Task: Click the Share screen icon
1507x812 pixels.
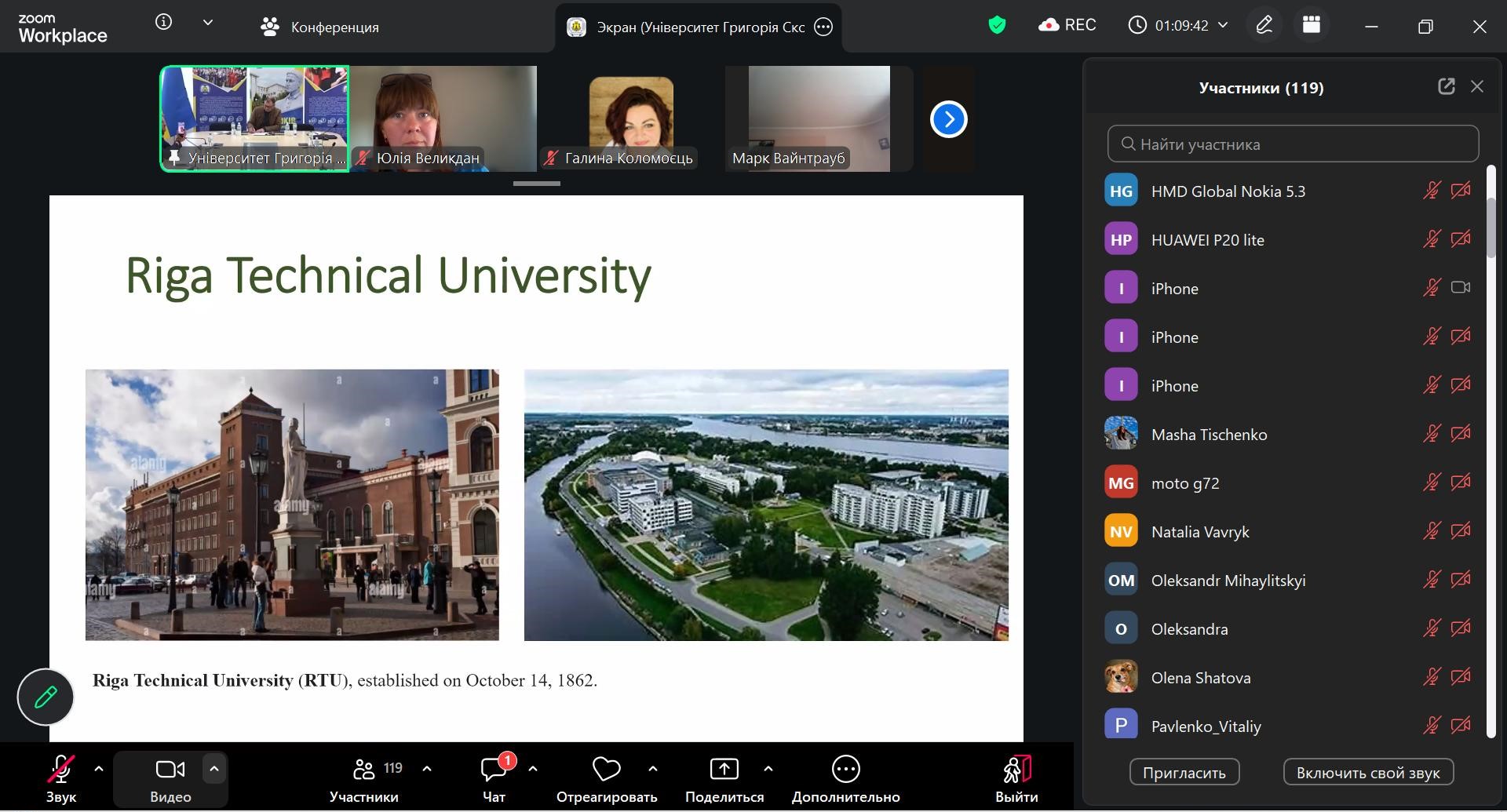Action: pos(724,770)
